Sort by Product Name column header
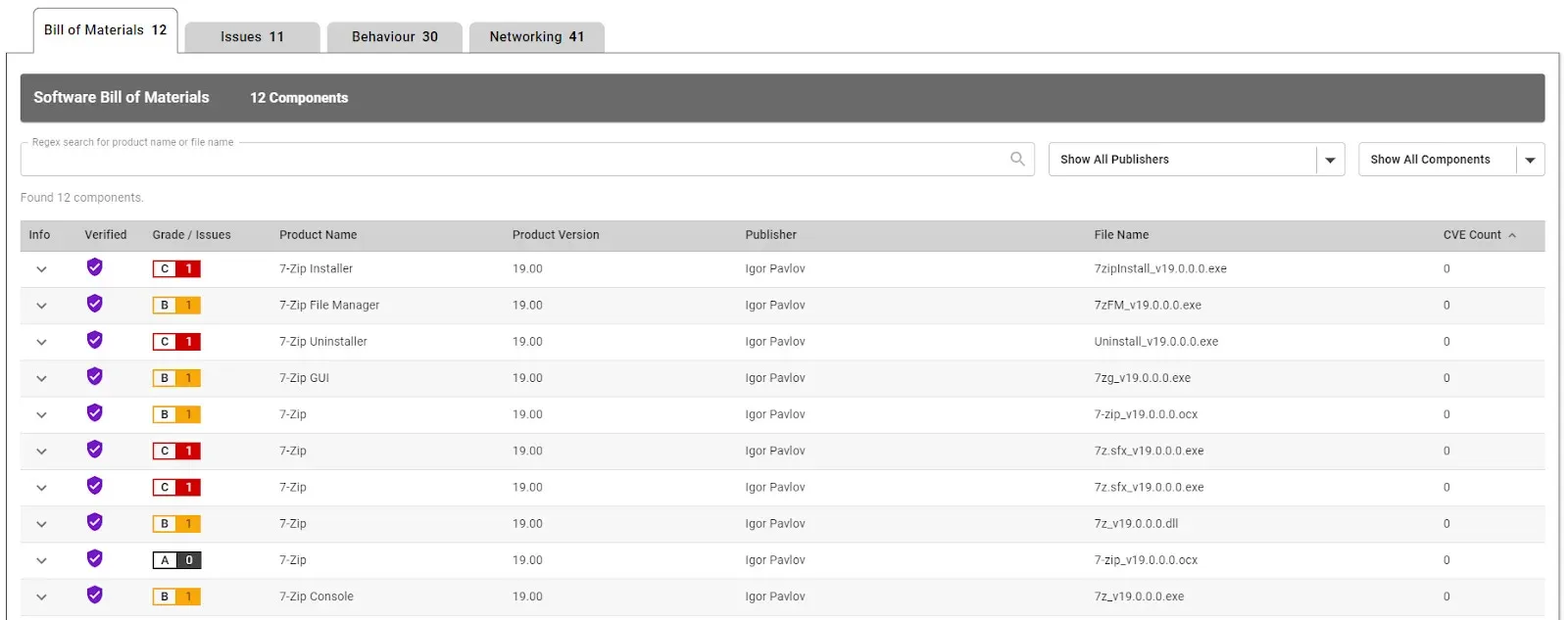1568x620 pixels. pos(318,235)
